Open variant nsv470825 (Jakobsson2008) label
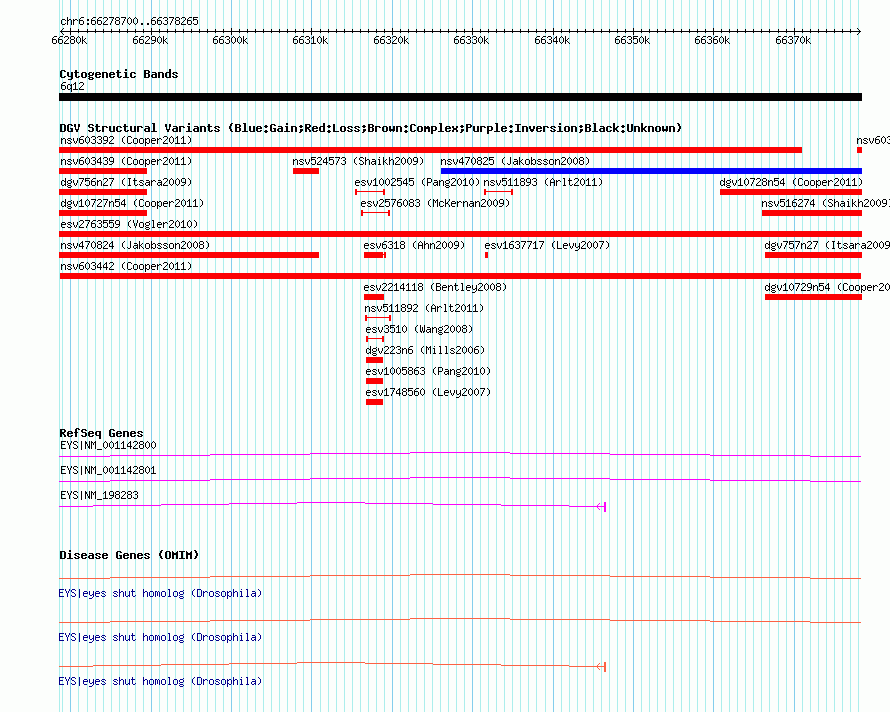890x712 pixels. pyautogui.click(x=515, y=161)
